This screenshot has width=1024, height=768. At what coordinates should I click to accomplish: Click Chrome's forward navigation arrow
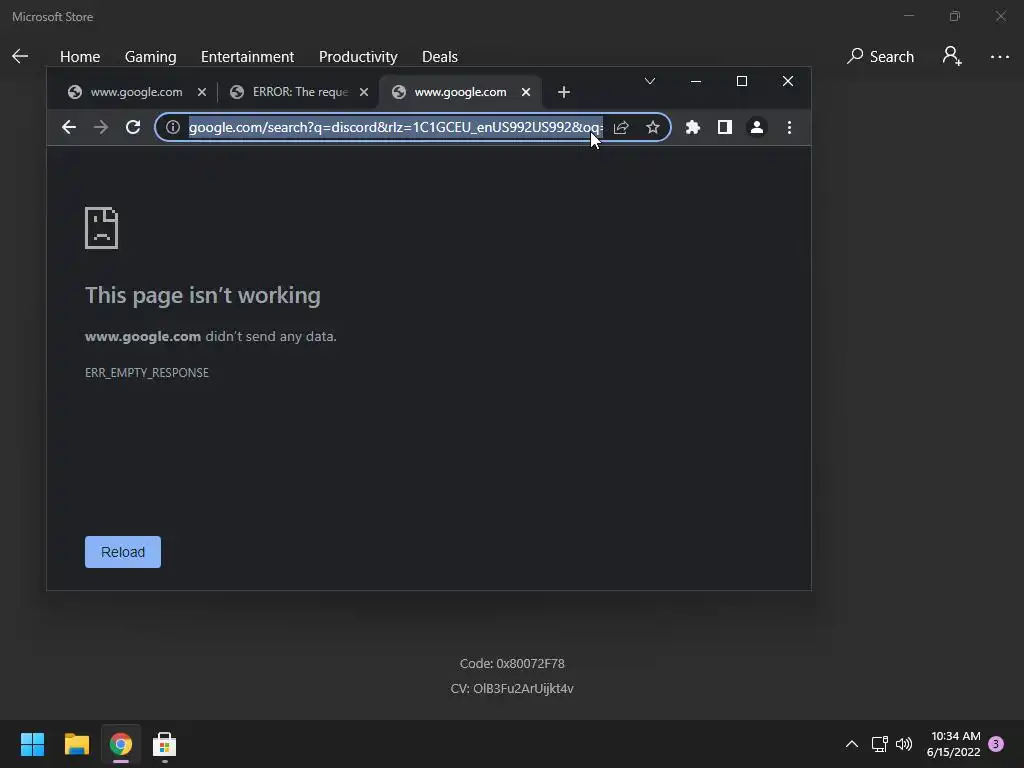[101, 127]
